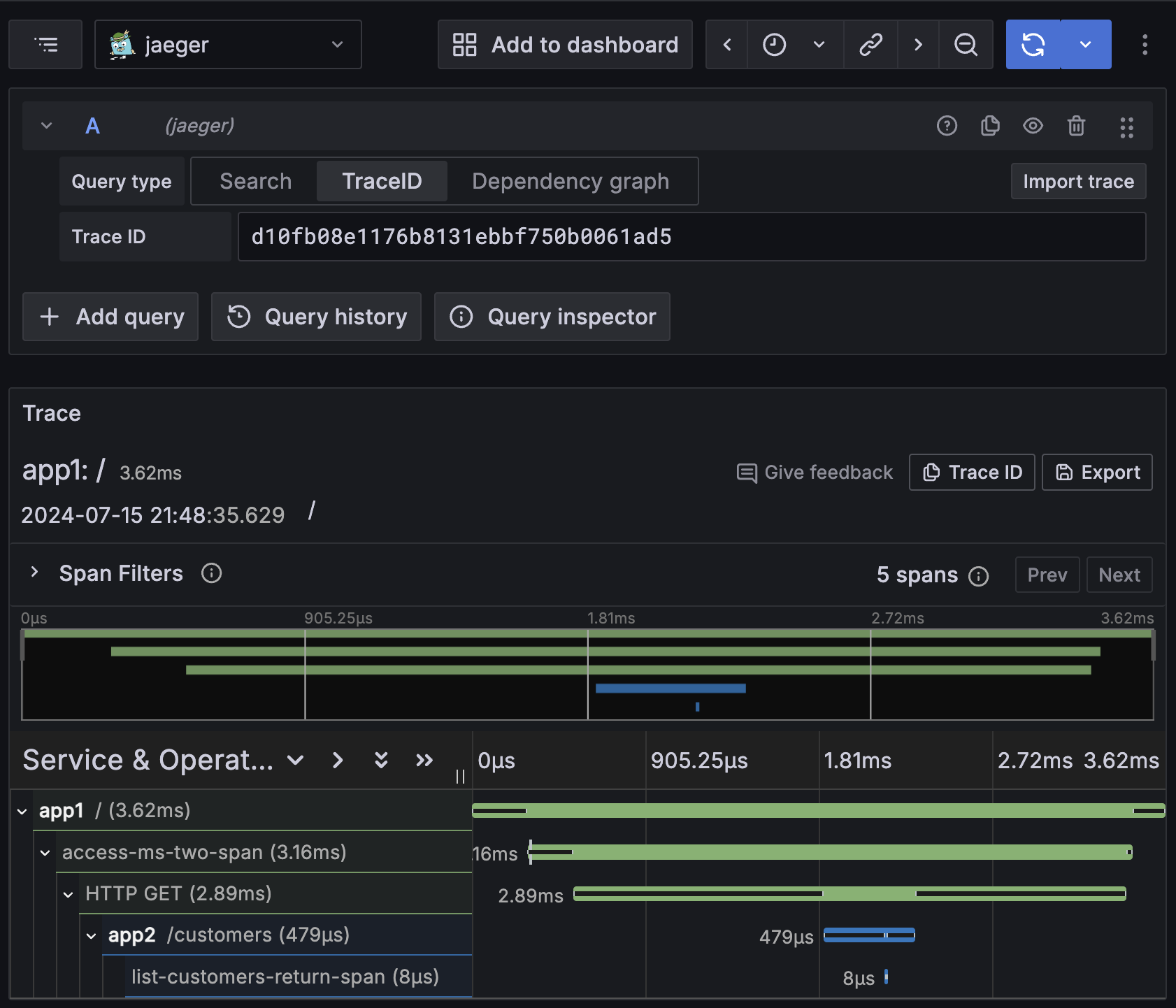Click access-ms-two-span green timeline bar
The width and height of the screenshot is (1176, 1008).
tap(830, 852)
